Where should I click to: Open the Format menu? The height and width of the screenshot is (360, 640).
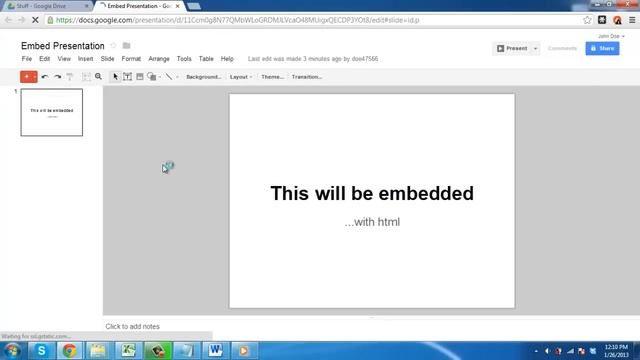131,59
